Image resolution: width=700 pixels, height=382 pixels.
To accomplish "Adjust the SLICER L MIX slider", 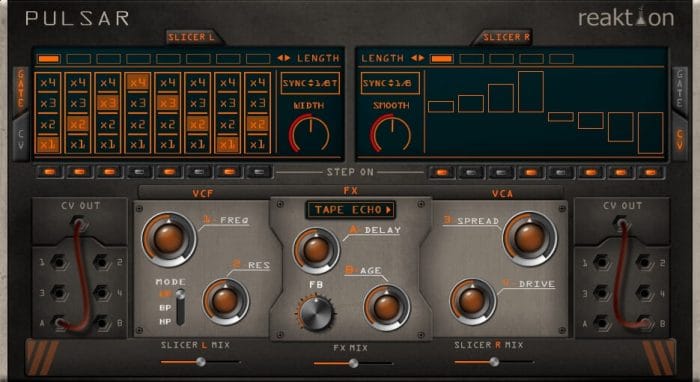I will [200, 362].
